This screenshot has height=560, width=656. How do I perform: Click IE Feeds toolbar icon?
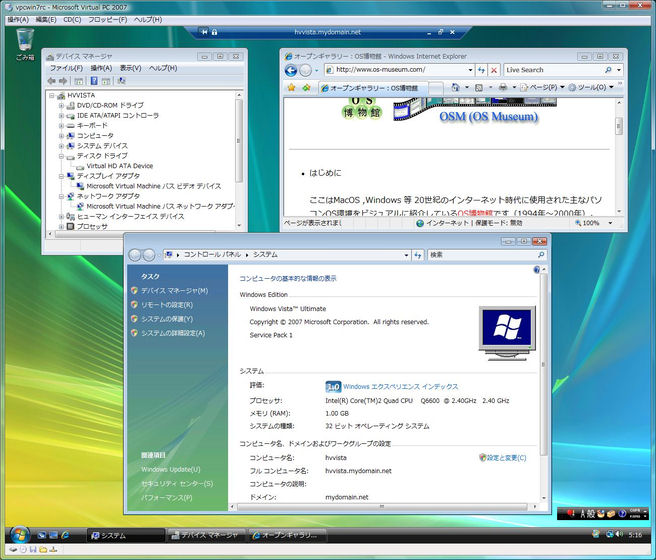[x=479, y=87]
